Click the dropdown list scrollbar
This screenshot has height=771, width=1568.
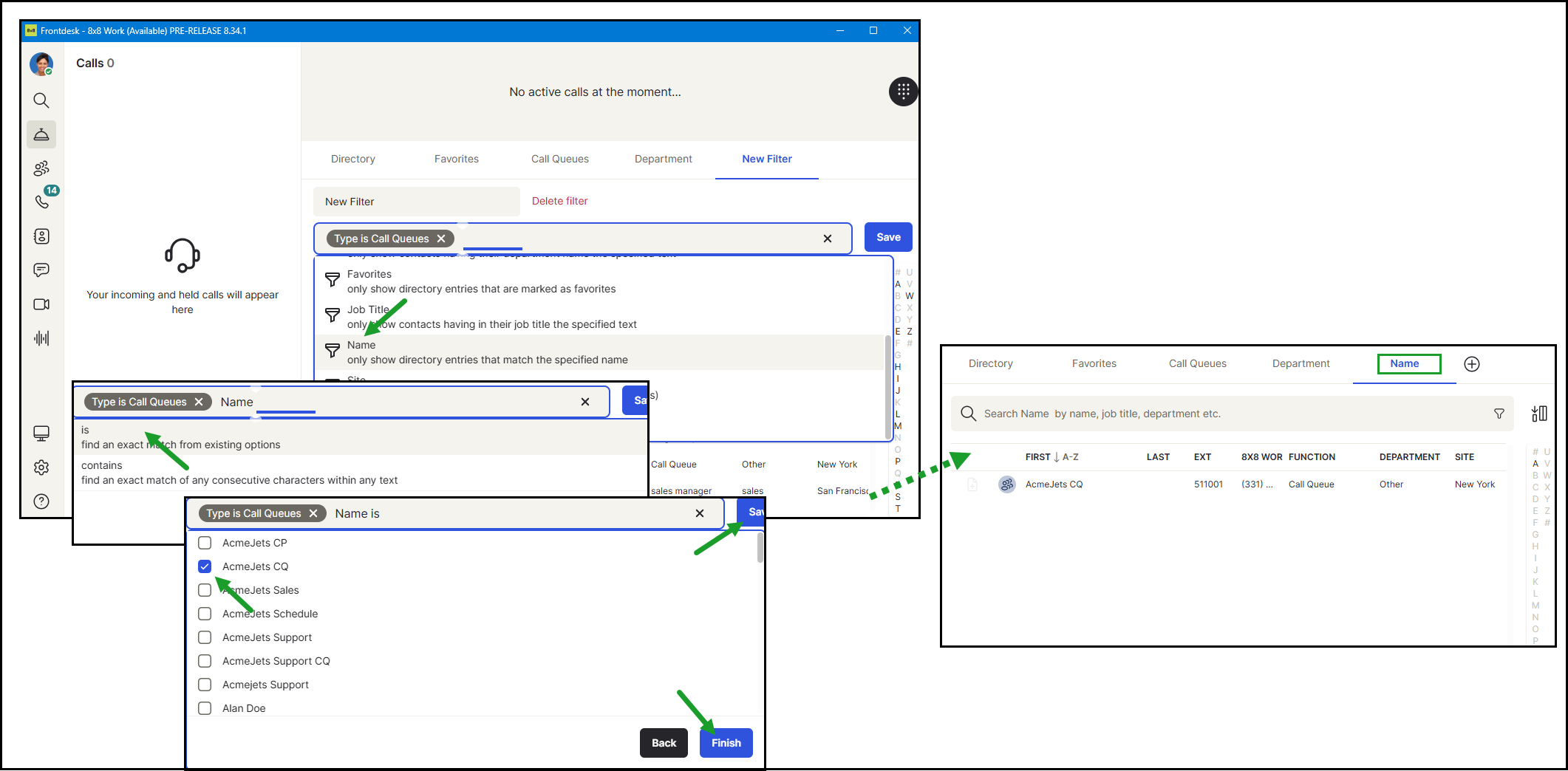887,387
